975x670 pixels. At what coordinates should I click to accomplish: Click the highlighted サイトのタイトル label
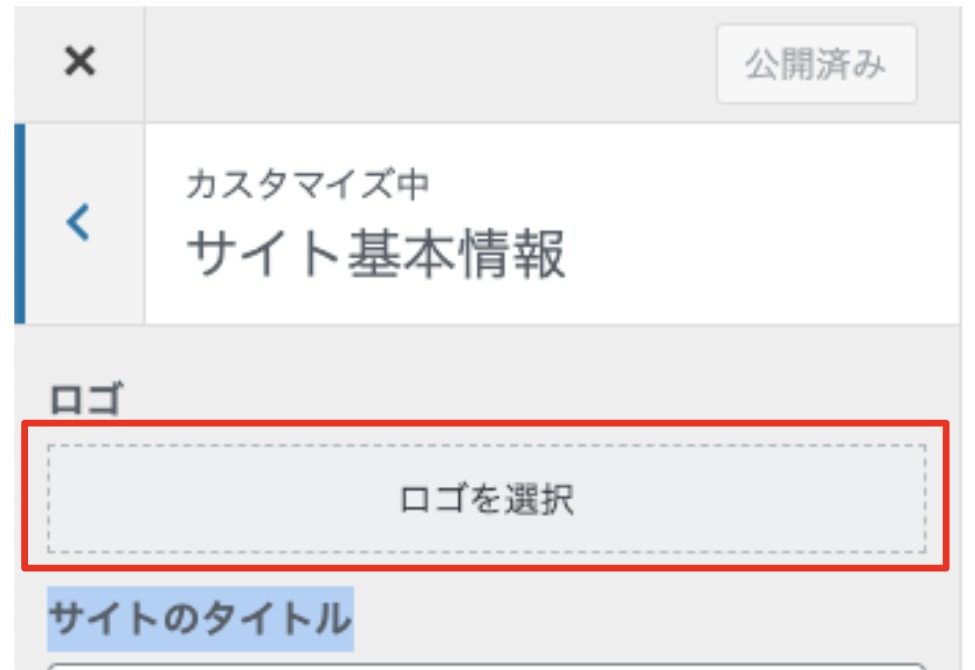[x=200, y=619]
